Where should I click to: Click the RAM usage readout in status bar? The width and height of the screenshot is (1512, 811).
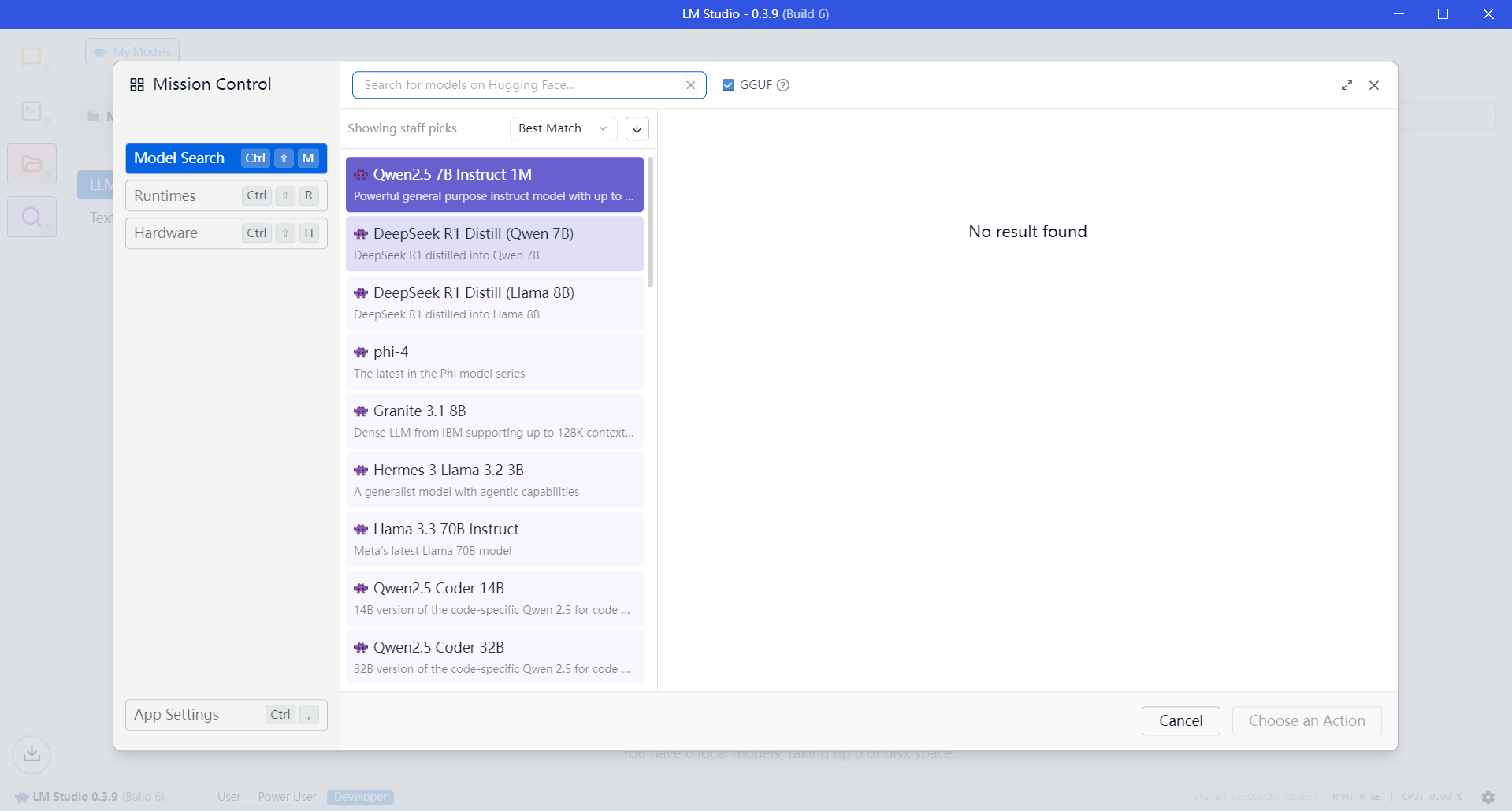[1357, 797]
